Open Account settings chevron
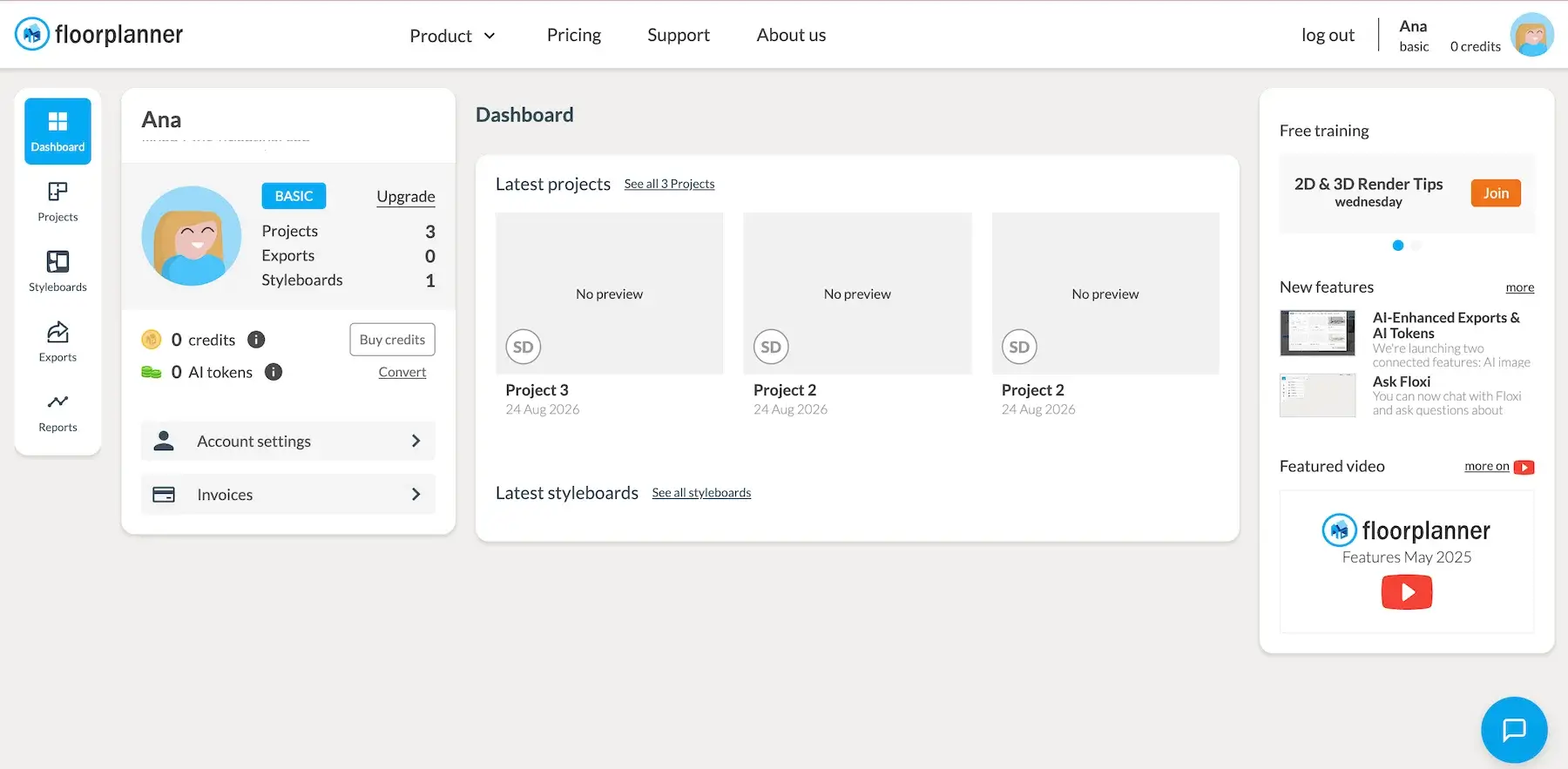The width and height of the screenshot is (1568, 769). (x=416, y=442)
